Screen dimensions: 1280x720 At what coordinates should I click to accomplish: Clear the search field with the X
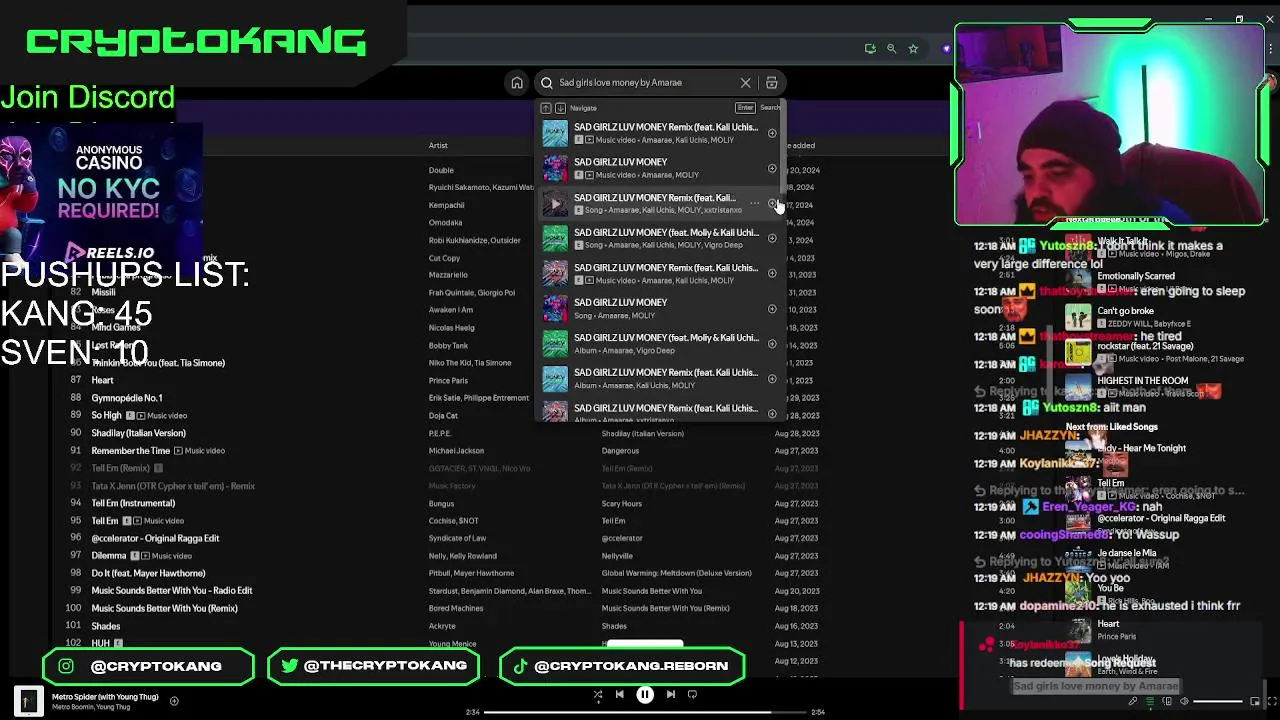tap(745, 83)
